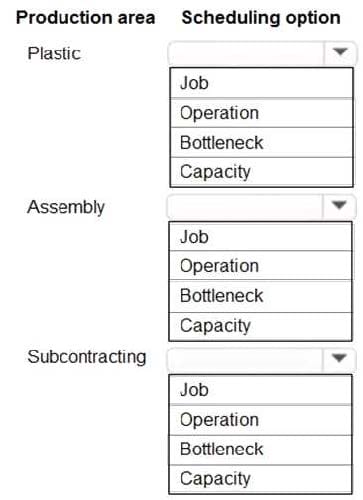
Task: Select Bottleneck for the Subcontracting area
Action: [260, 450]
